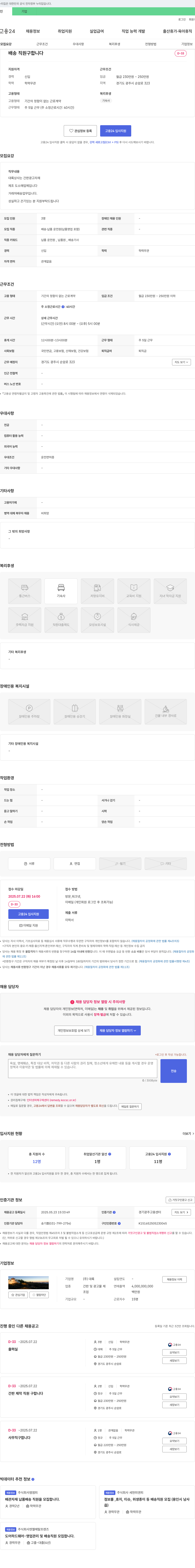Open the 간판 제작 직원 구합니다 posting
The image size is (195, 1568).
click(26, 1393)
